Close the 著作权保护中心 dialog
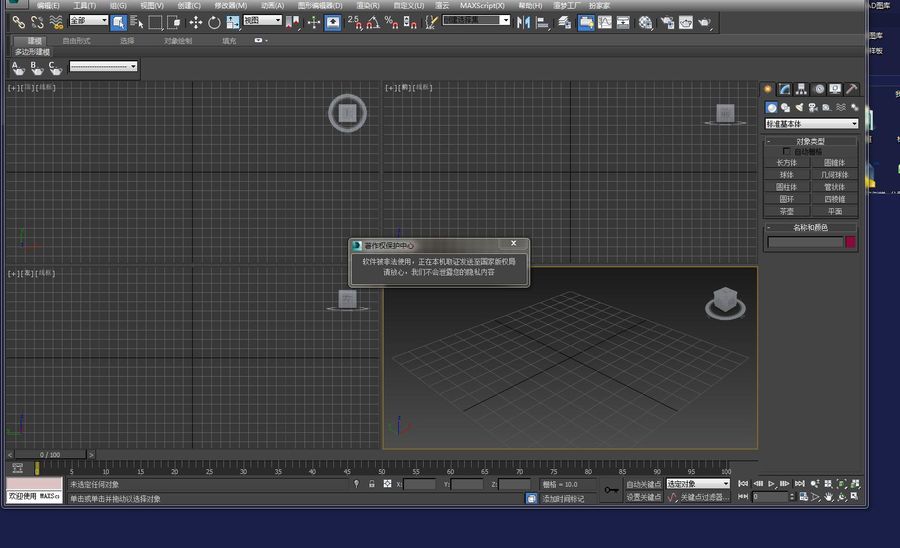 point(514,244)
